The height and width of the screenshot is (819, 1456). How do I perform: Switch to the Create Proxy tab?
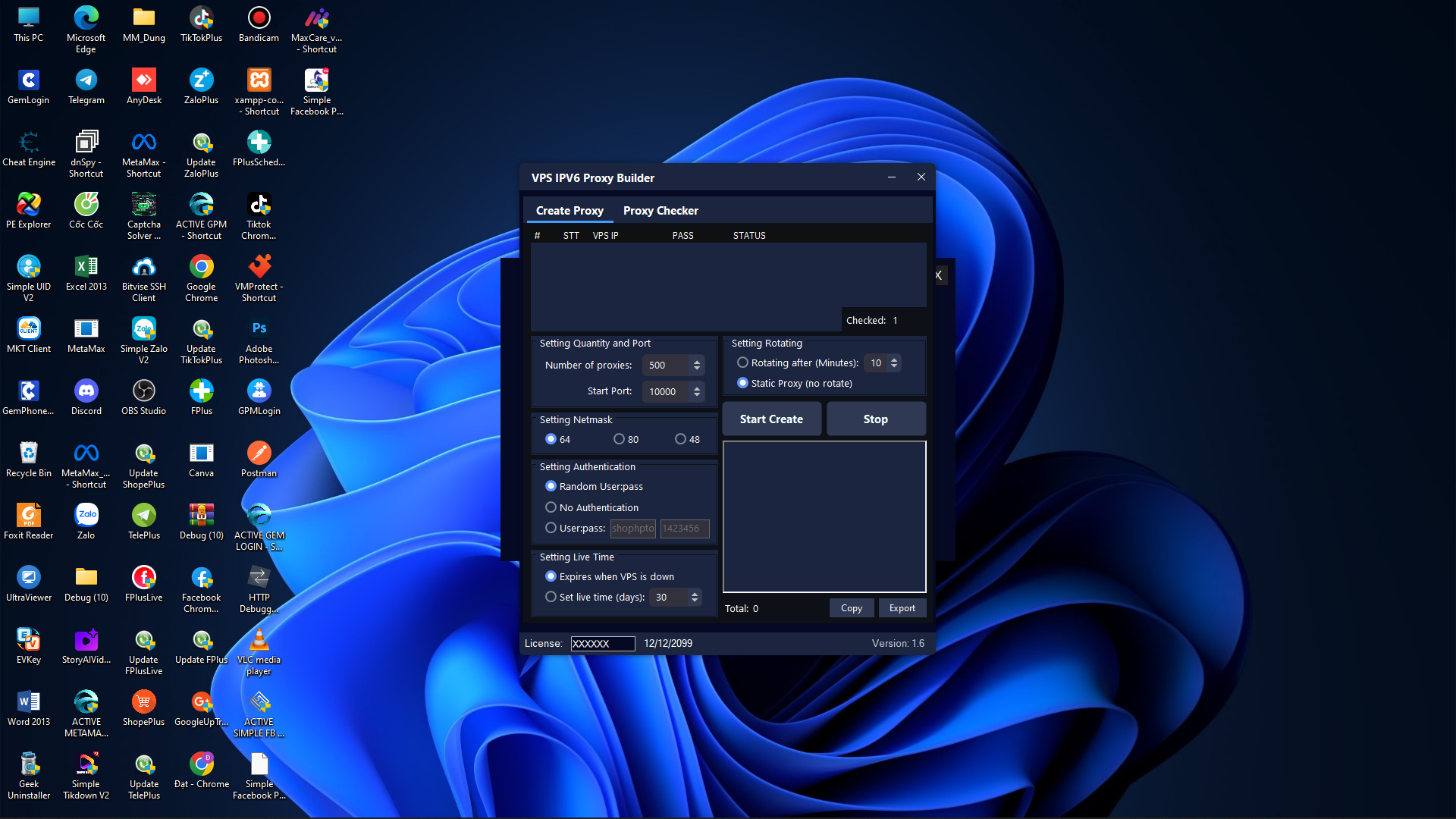(x=570, y=211)
